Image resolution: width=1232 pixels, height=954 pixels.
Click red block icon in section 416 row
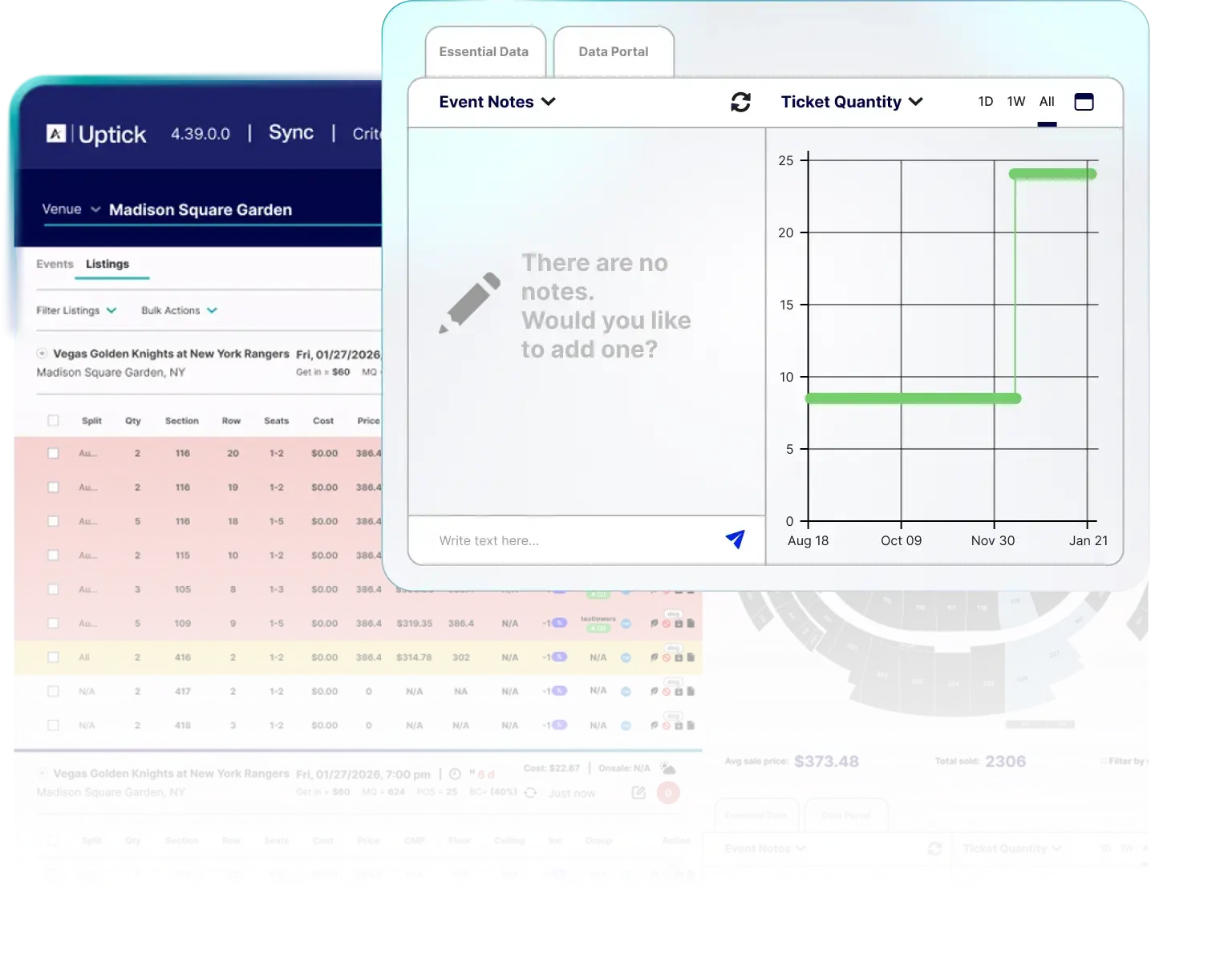667,657
